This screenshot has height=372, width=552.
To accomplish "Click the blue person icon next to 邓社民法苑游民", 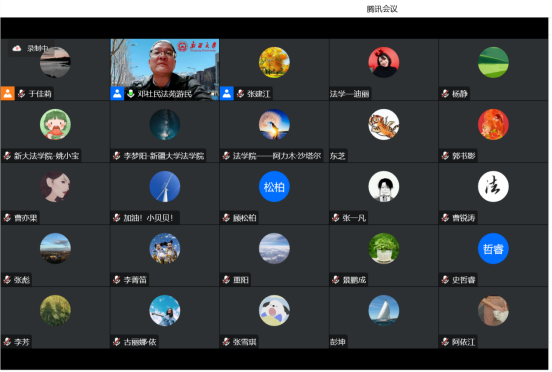I will (117, 94).
